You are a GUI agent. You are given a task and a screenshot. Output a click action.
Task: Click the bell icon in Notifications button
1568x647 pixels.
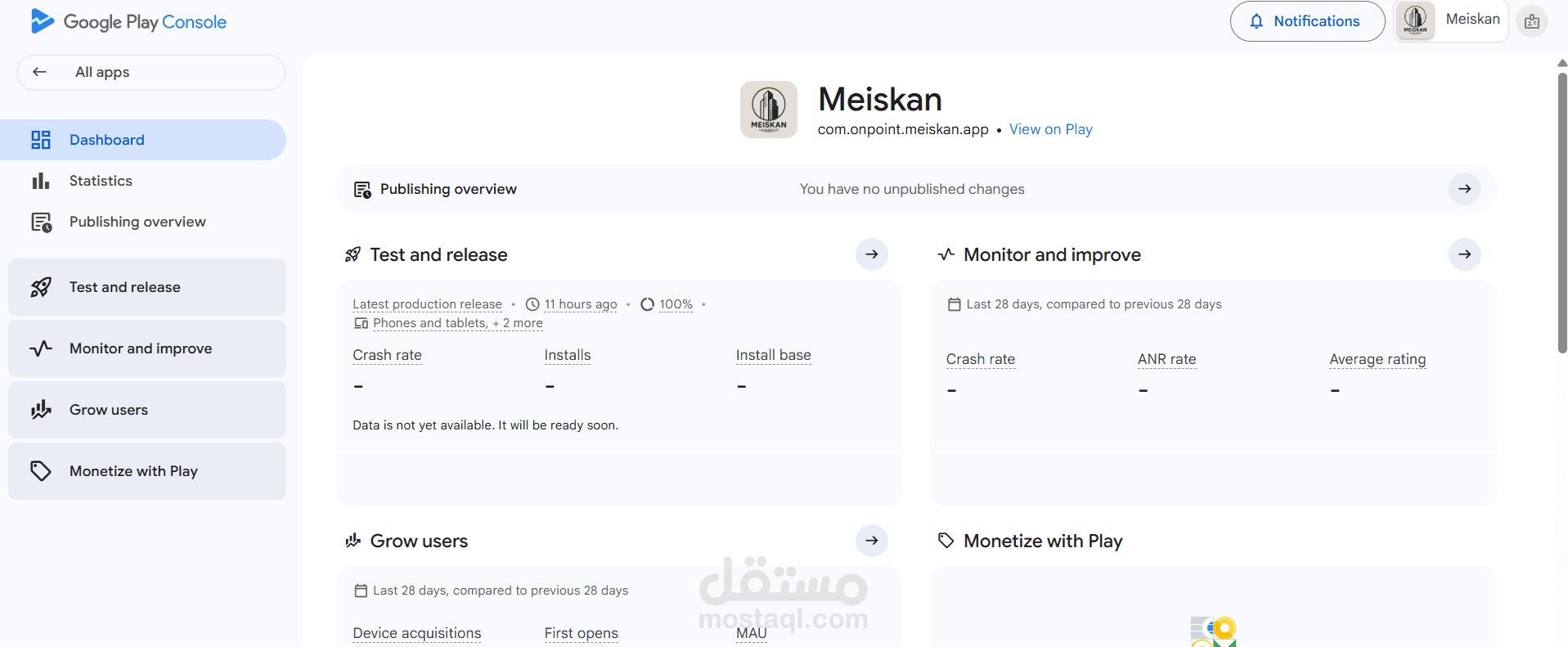1256,21
